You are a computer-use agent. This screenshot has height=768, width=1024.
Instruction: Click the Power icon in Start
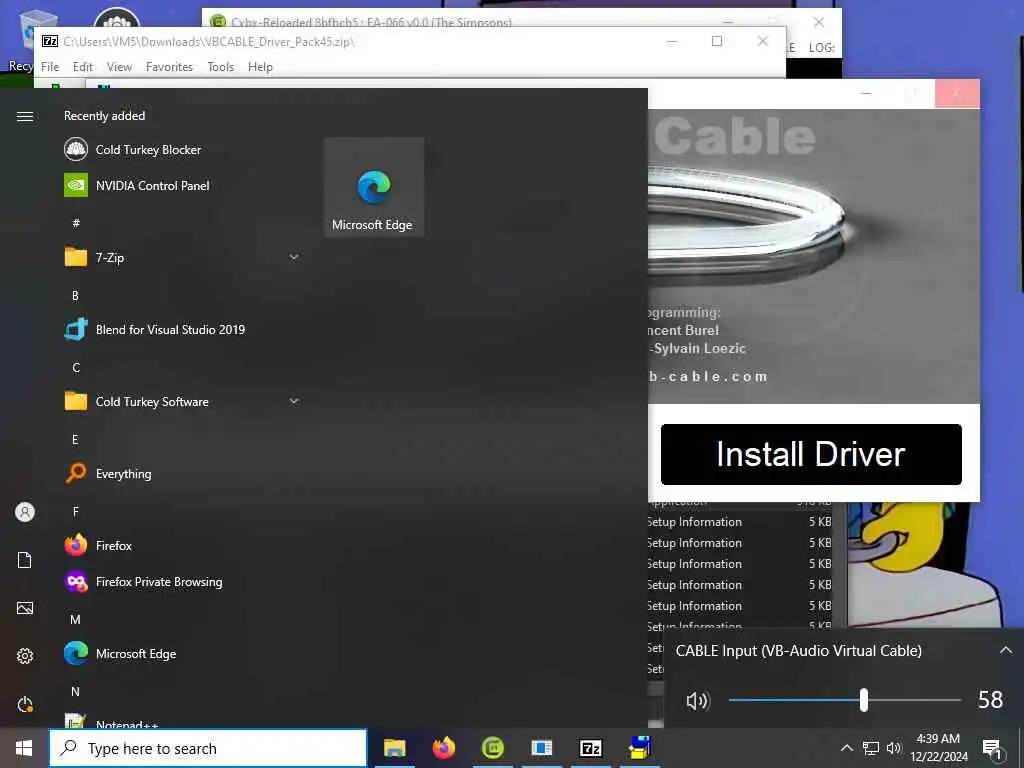pos(25,704)
